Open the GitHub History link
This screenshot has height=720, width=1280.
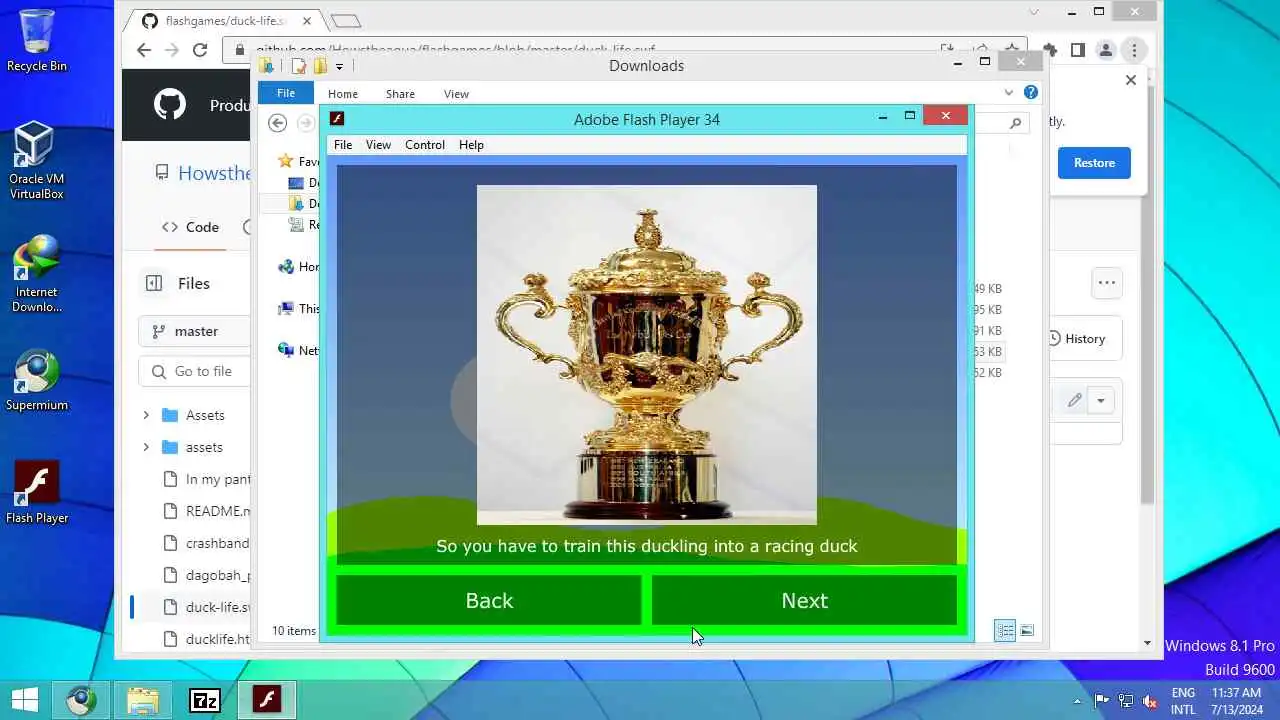(x=1077, y=339)
